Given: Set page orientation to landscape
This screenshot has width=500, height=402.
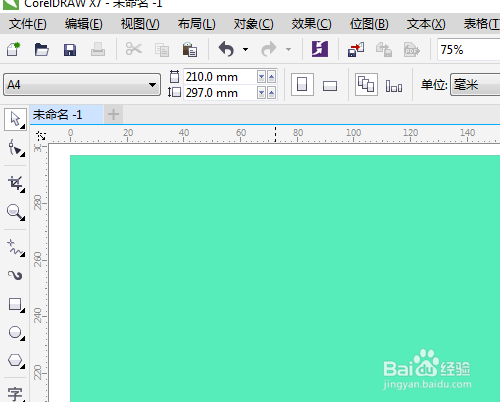Looking at the screenshot, I should coord(330,86).
